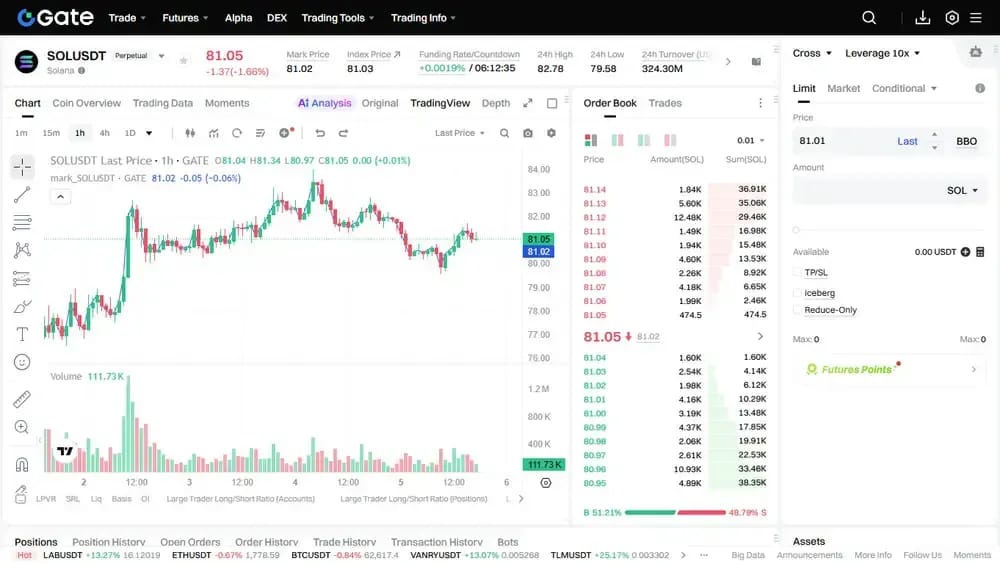Open the Conditional order type dropdown
Image resolution: width=1000 pixels, height=564 pixels.
click(904, 89)
